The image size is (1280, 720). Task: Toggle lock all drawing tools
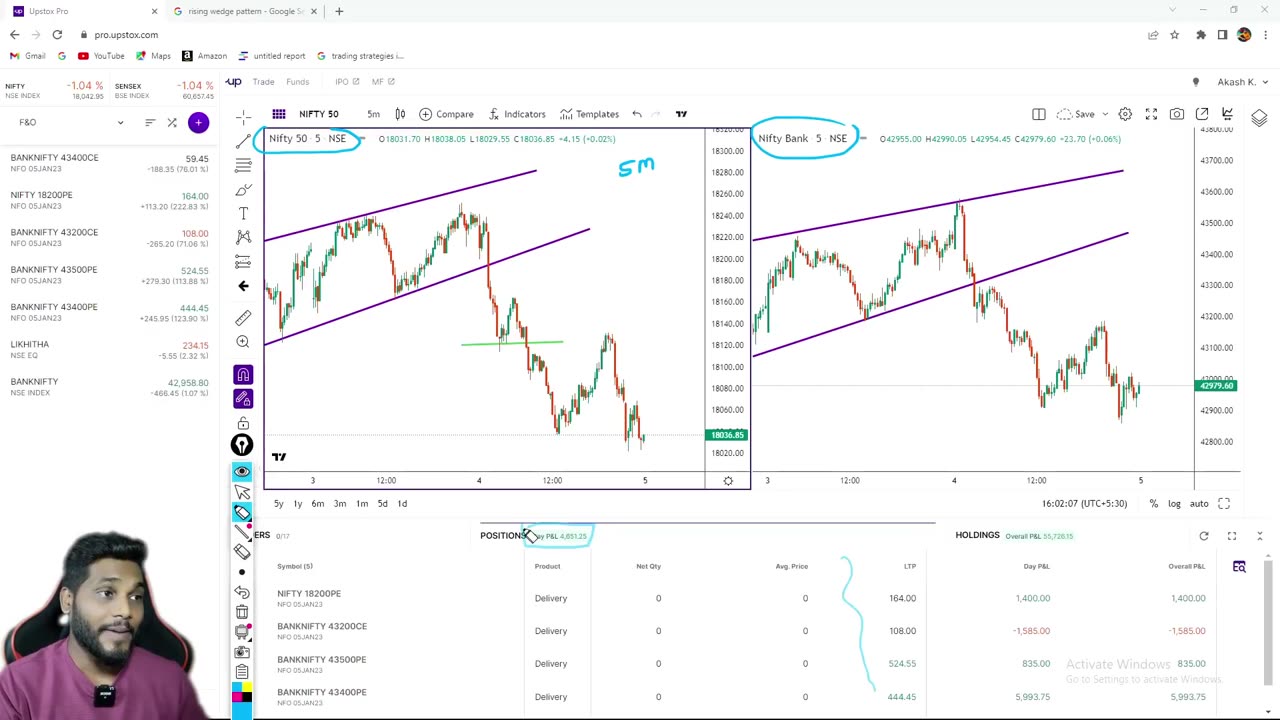pyautogui.click(x=243, y=423)
